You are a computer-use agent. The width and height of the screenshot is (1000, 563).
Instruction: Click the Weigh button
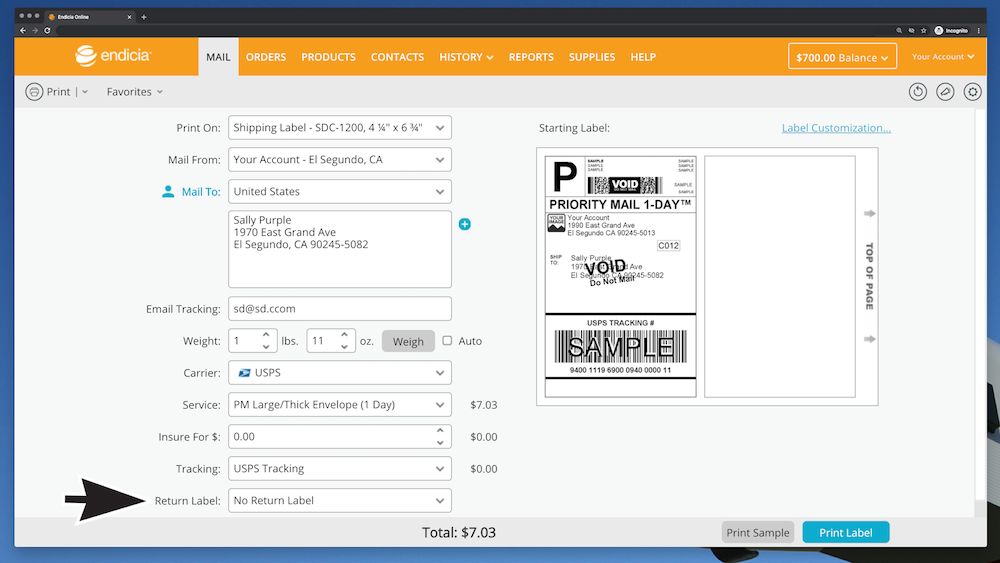[408, 341]
